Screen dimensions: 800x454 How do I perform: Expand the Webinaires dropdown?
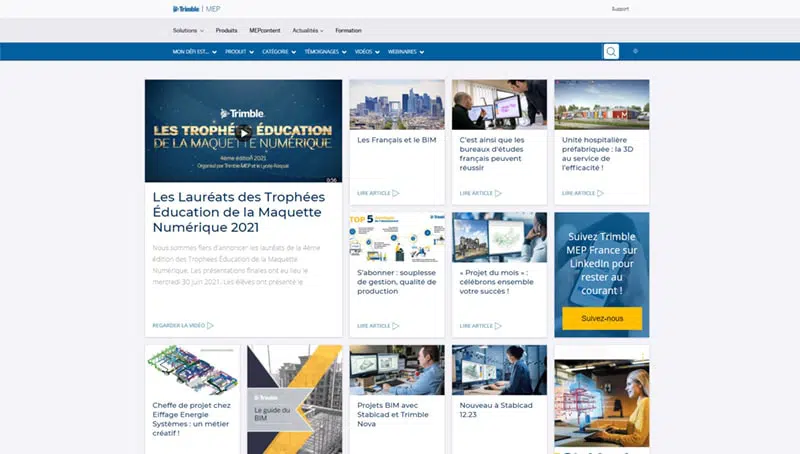(x=406, y=52)
